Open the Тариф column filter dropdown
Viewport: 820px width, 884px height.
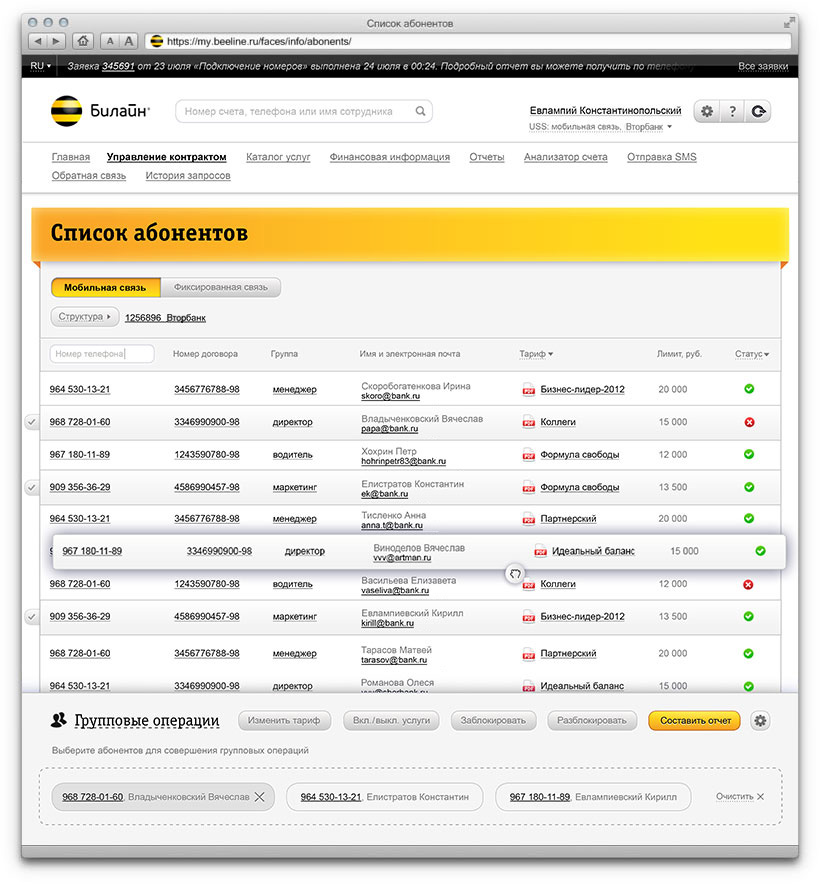tap(536, 354)
